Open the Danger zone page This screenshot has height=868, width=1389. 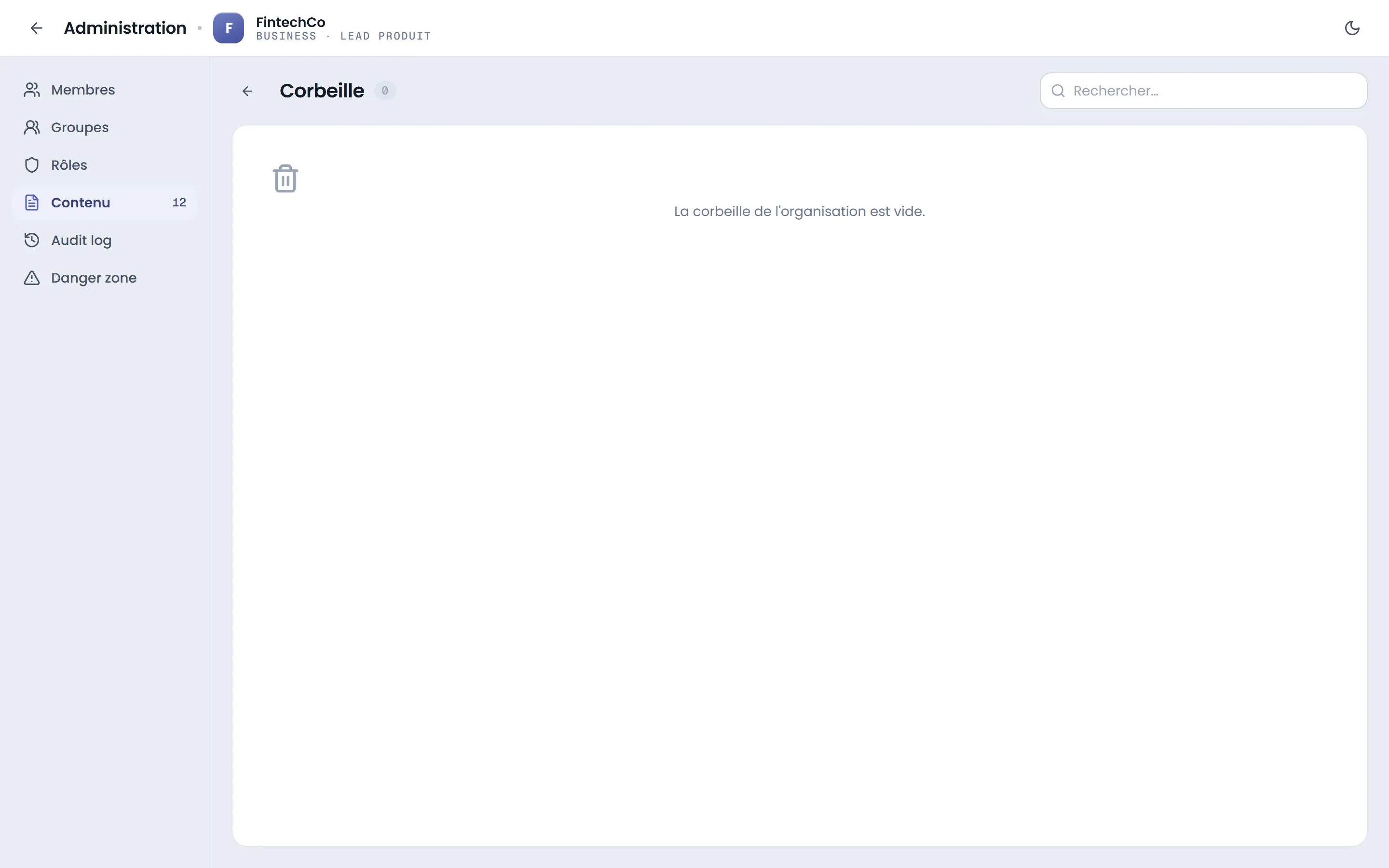click(x=105, y=278)
